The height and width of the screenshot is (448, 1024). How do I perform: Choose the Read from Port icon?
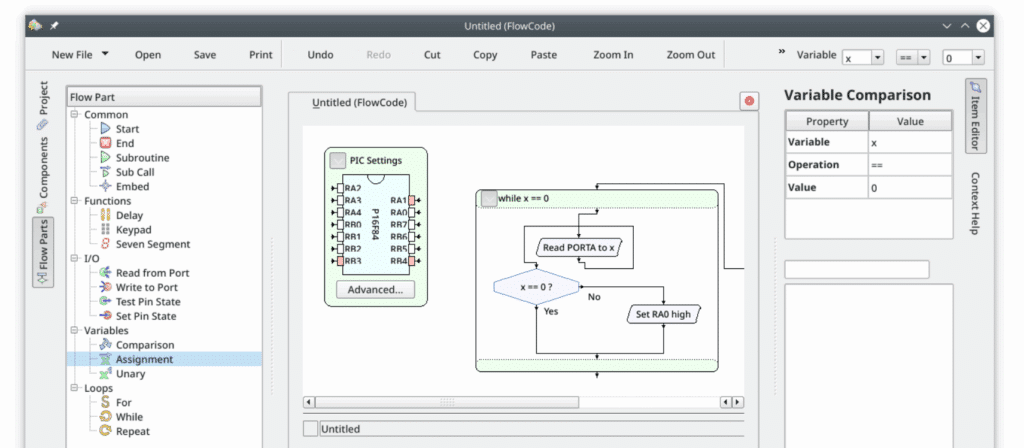tap(105, 273)
